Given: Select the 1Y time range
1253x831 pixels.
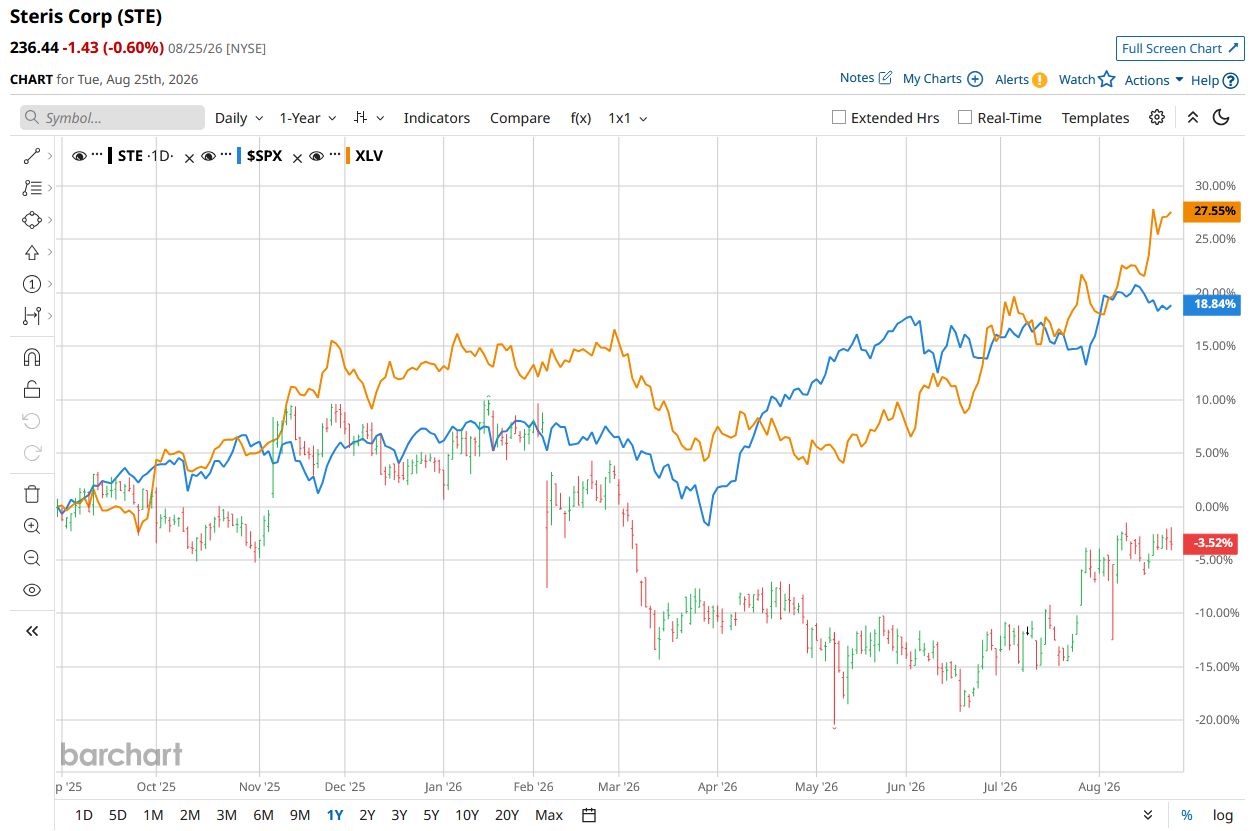Looking at the screenshot, I should (335, 815).
